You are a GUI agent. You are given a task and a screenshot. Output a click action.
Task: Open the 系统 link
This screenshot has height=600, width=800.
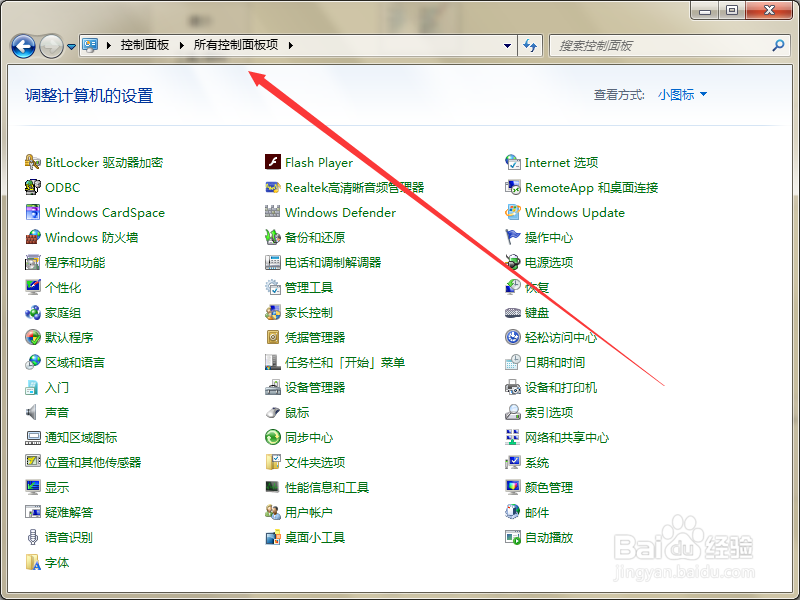[x=537, y=463]
